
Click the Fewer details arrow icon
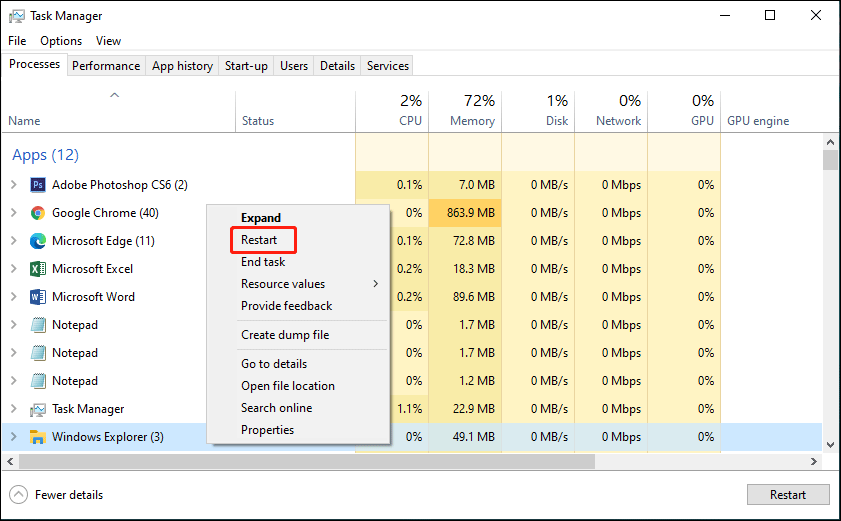[19, 495]
